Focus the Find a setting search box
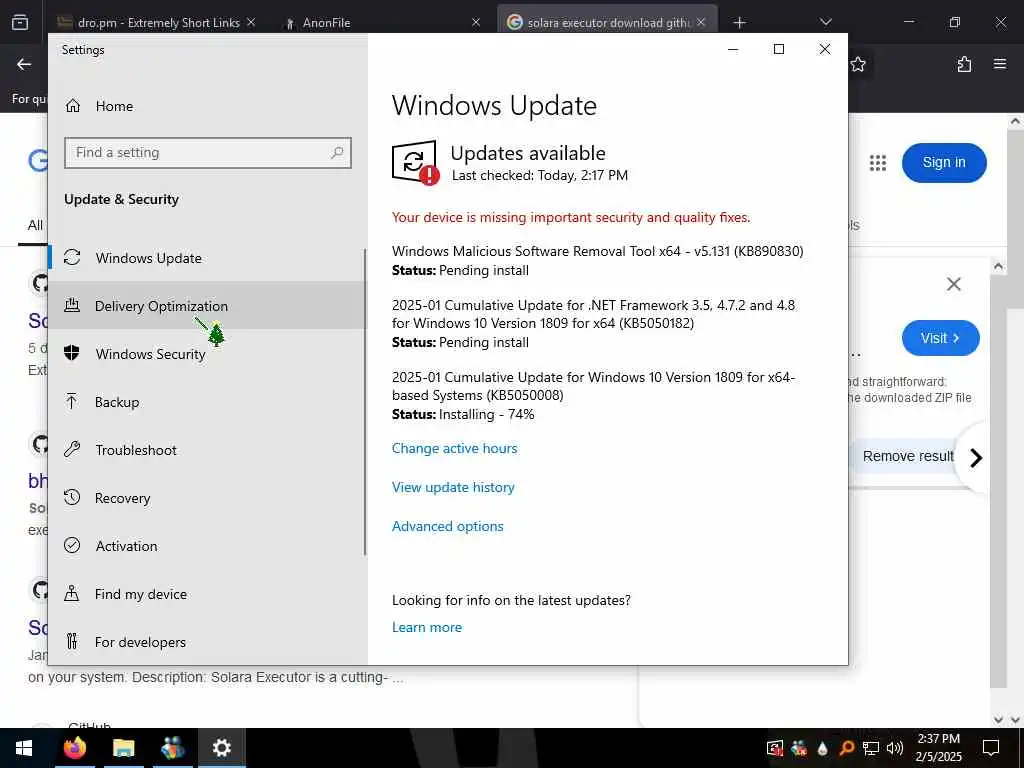 pos(208,152)
